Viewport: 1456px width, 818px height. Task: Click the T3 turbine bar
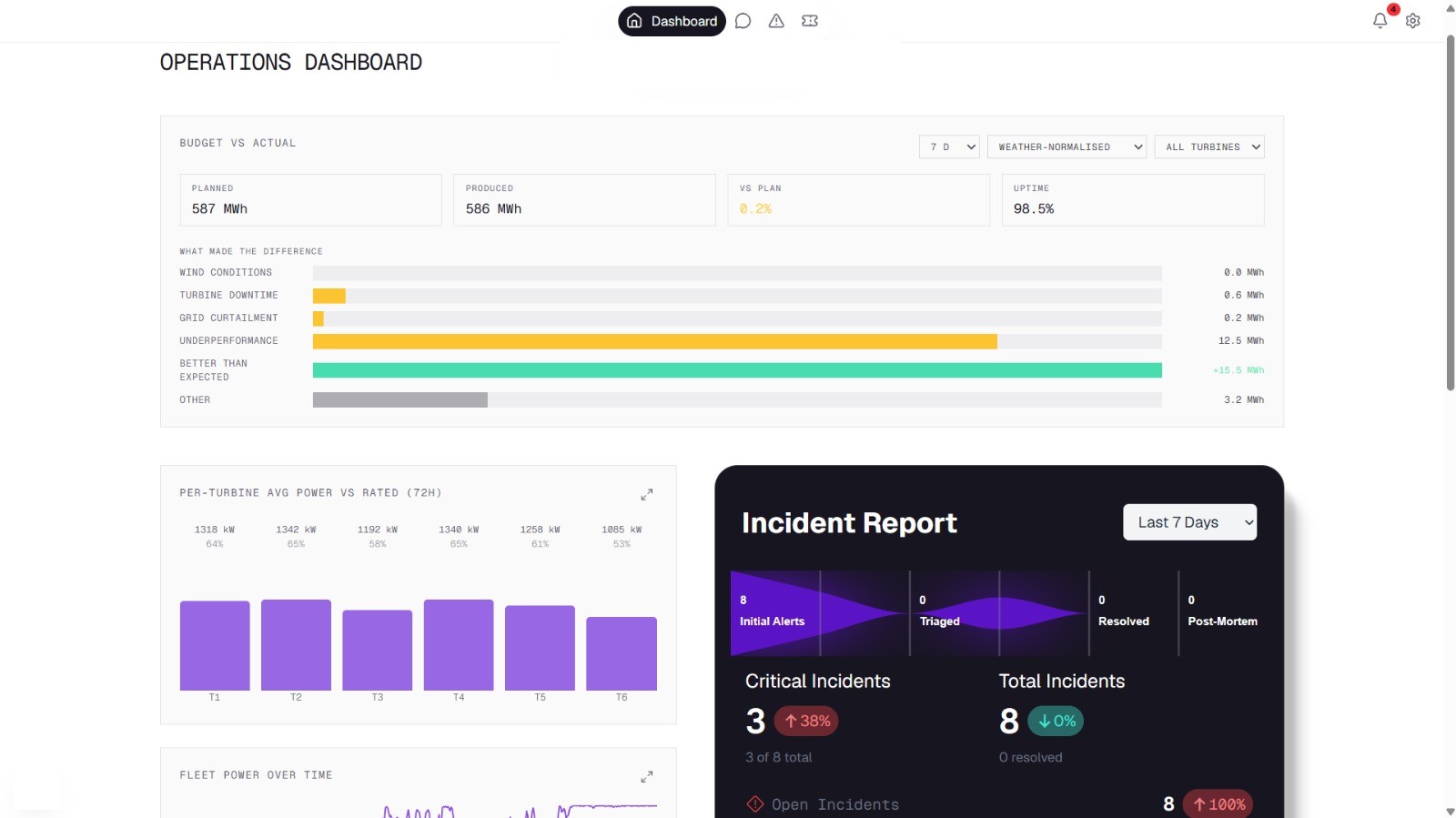pyautogui.click(x=378, y=650)
